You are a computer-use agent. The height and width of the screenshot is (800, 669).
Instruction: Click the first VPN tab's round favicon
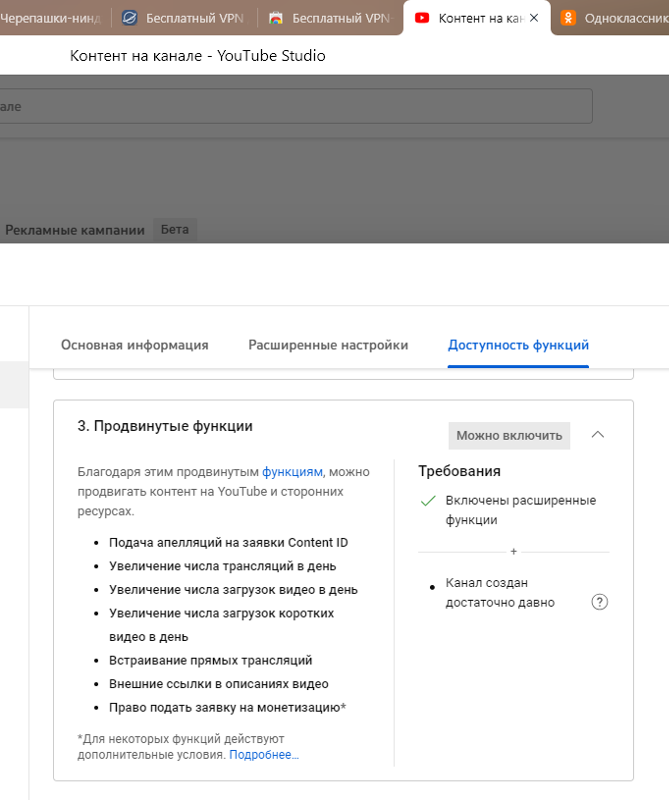click(130, 18)
